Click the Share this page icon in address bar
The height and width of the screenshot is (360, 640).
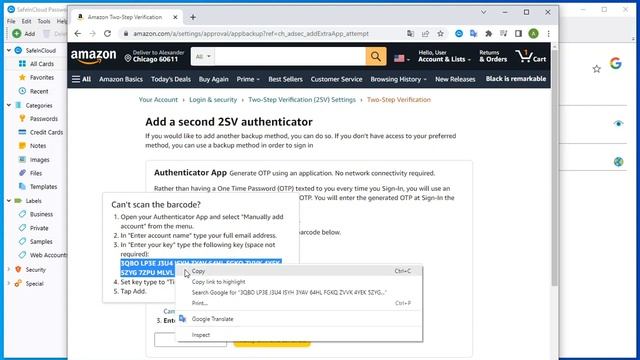[x=425, y=33]
